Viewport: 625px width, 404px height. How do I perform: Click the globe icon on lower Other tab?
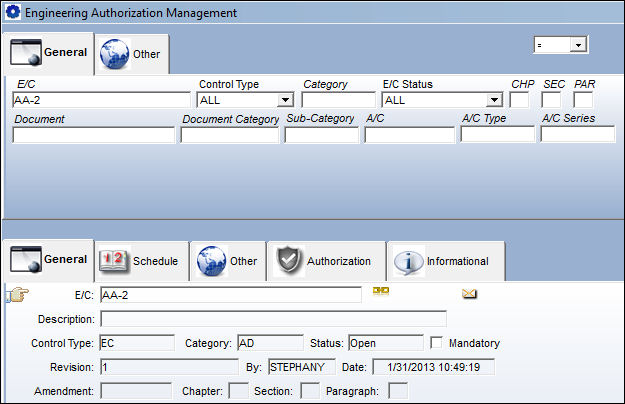tap(211, 261)
